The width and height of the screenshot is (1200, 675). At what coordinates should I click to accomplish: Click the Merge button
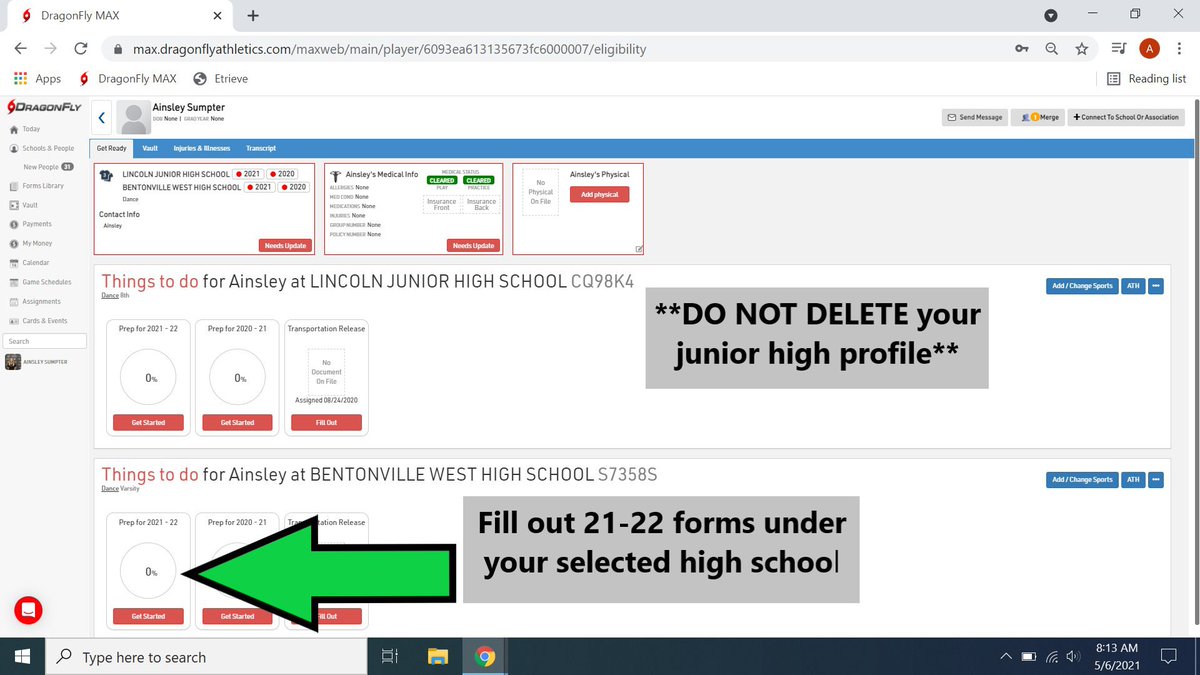[x=1037, y=117]
